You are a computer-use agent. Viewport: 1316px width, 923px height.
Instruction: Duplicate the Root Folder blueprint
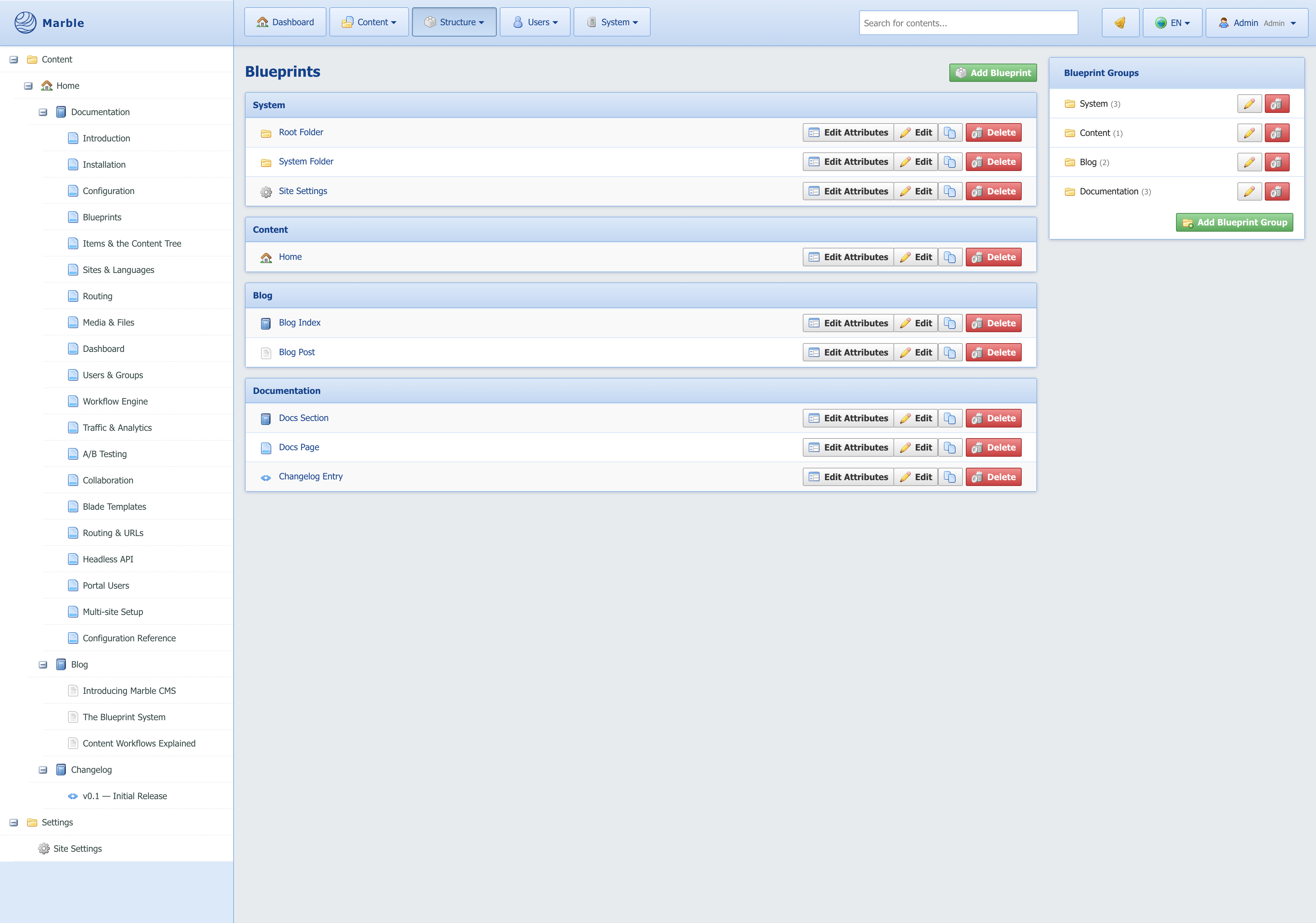pyautogui.click(x=950, y=132)
